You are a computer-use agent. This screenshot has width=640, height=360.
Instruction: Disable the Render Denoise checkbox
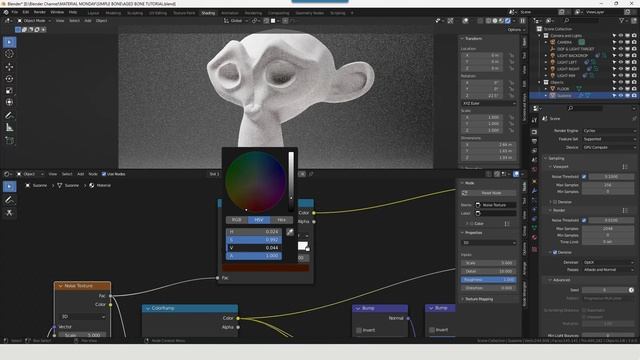coord(555,252)
